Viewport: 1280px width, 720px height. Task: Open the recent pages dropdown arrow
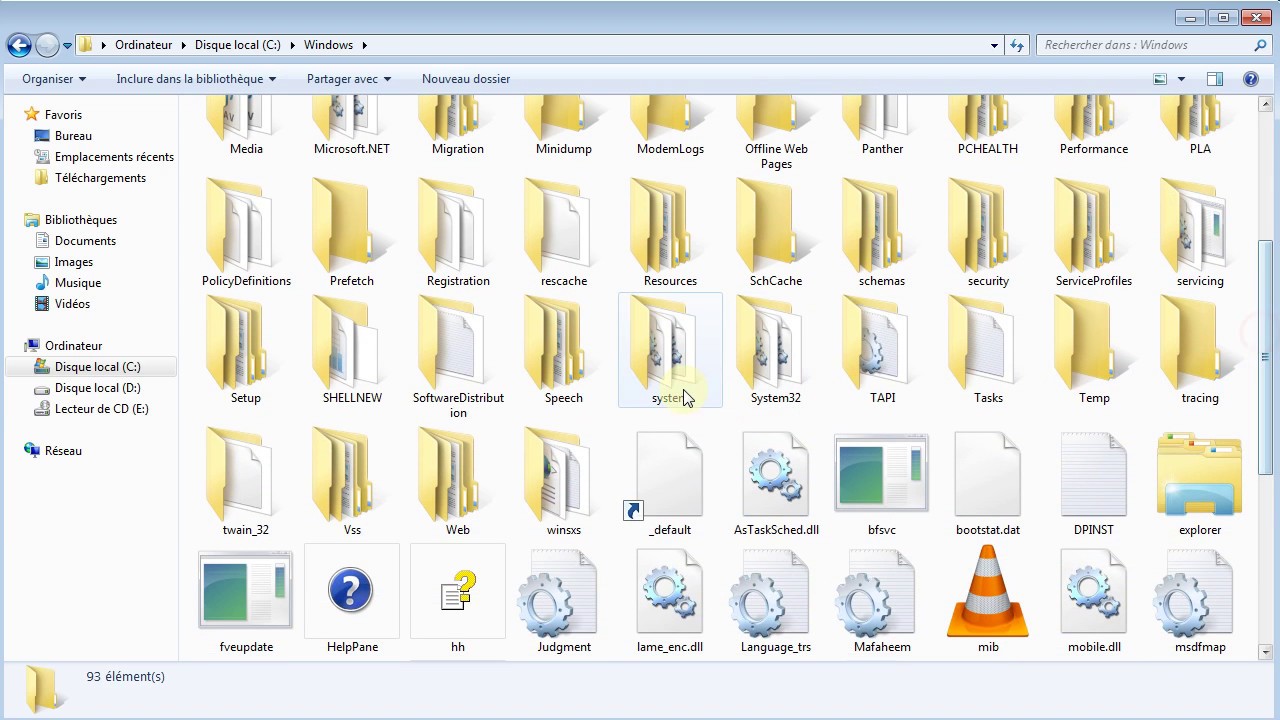tap(67, 46)
